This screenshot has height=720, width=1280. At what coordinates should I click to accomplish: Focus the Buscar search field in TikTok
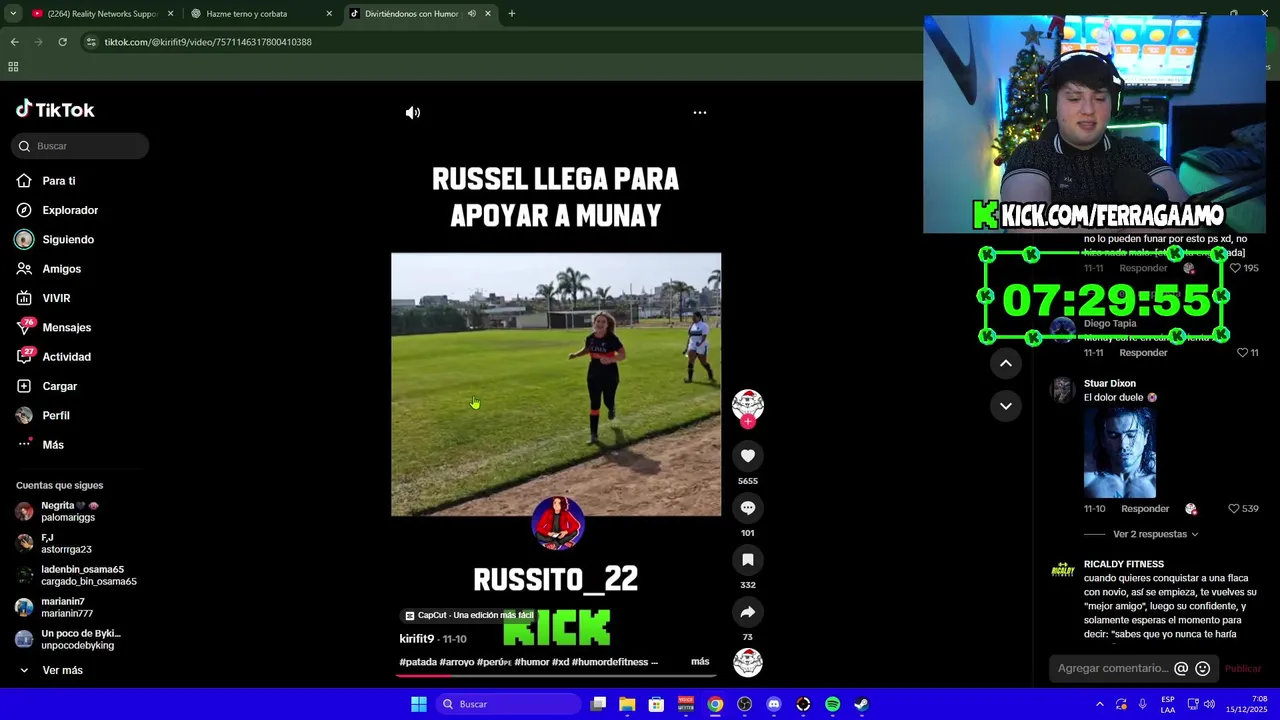coord(80,146)
